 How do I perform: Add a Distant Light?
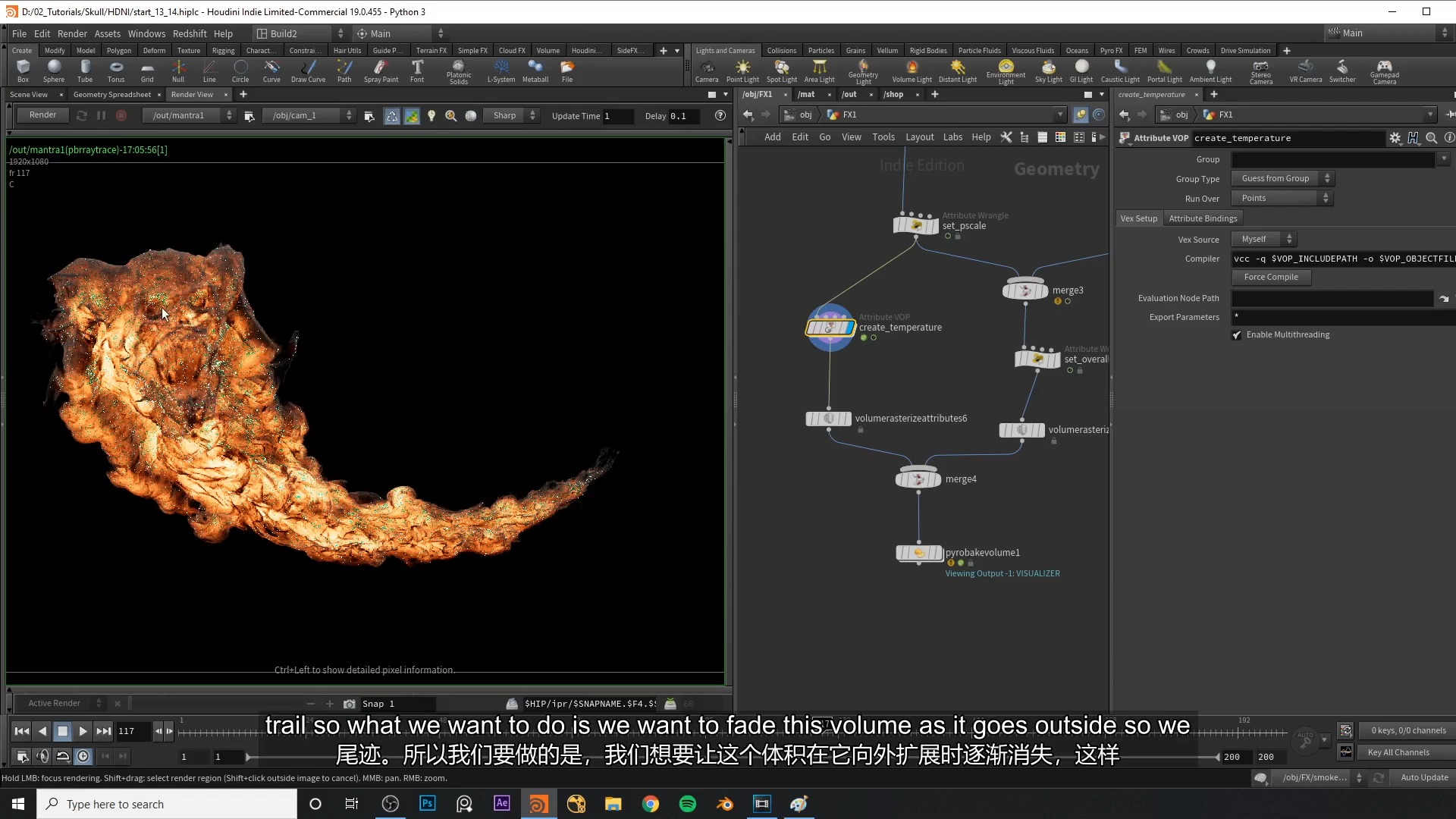click(958, 71)
